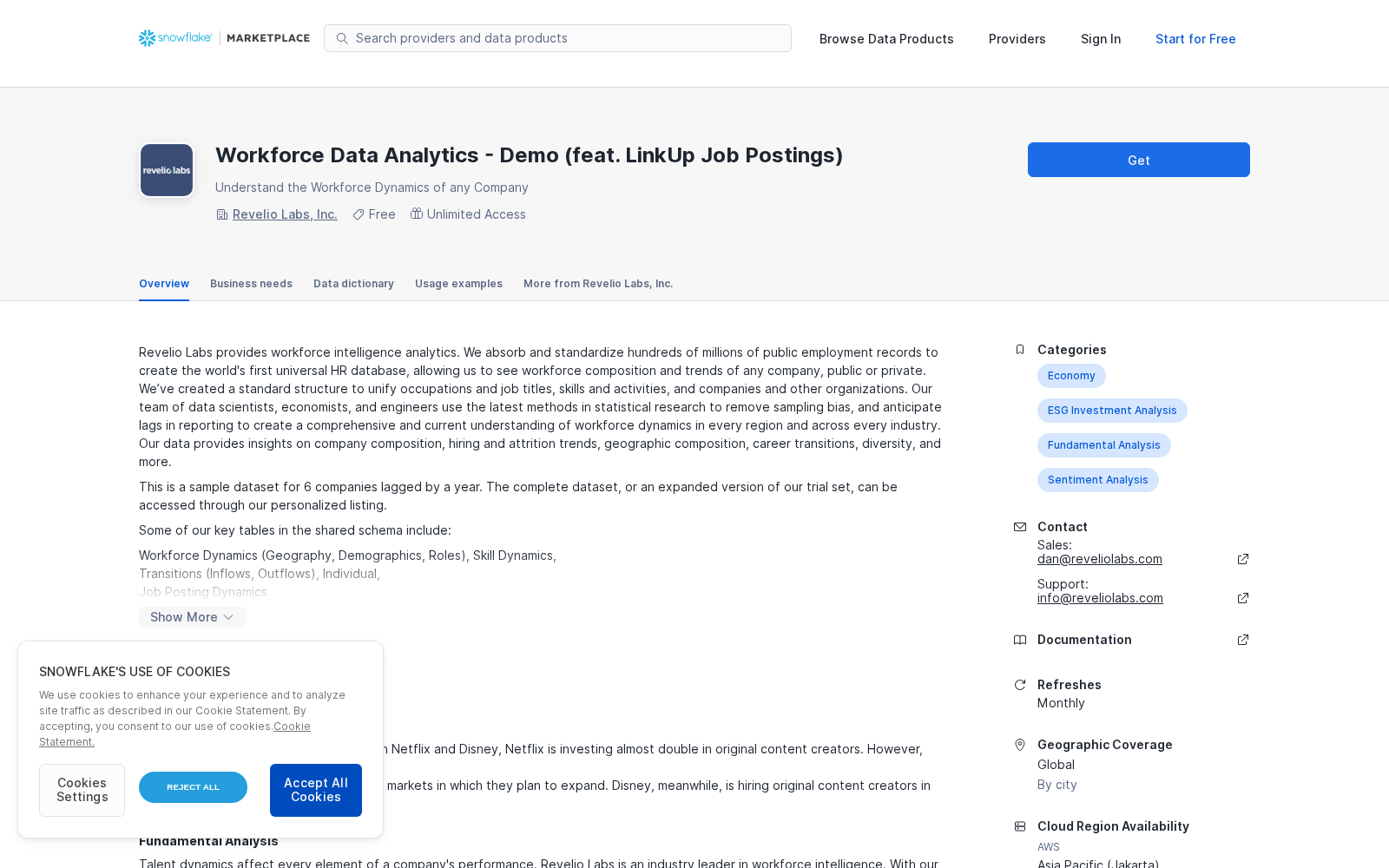
Task: Click the provider building icon
Action: point(221,214)
